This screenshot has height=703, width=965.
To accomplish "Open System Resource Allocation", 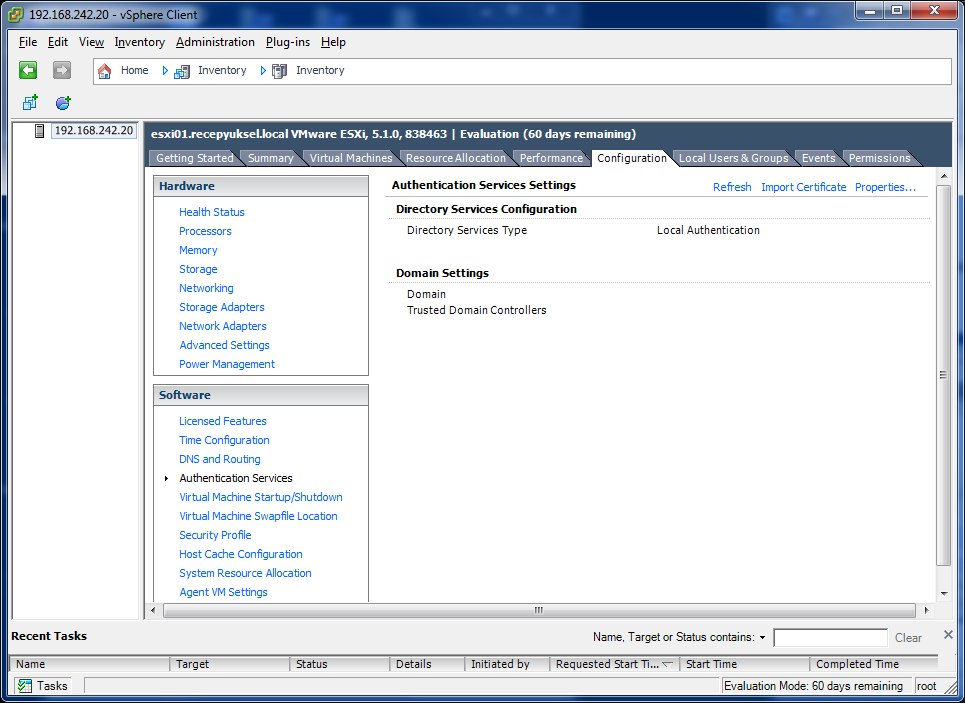I will pyautogui.click(x=245, y=574).
